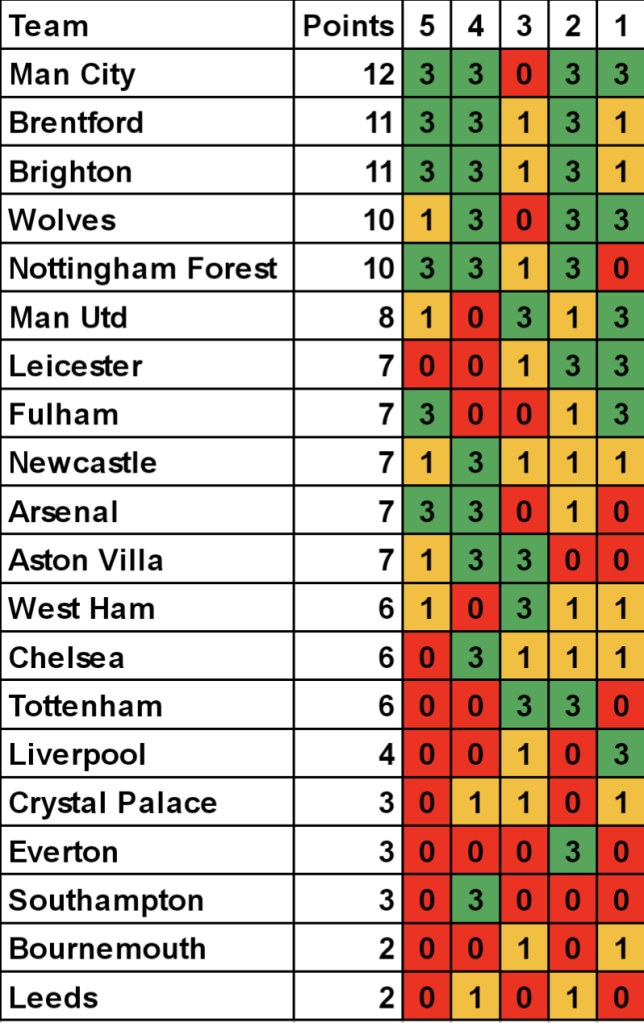Click the Leeds team name

click(54, 997)
